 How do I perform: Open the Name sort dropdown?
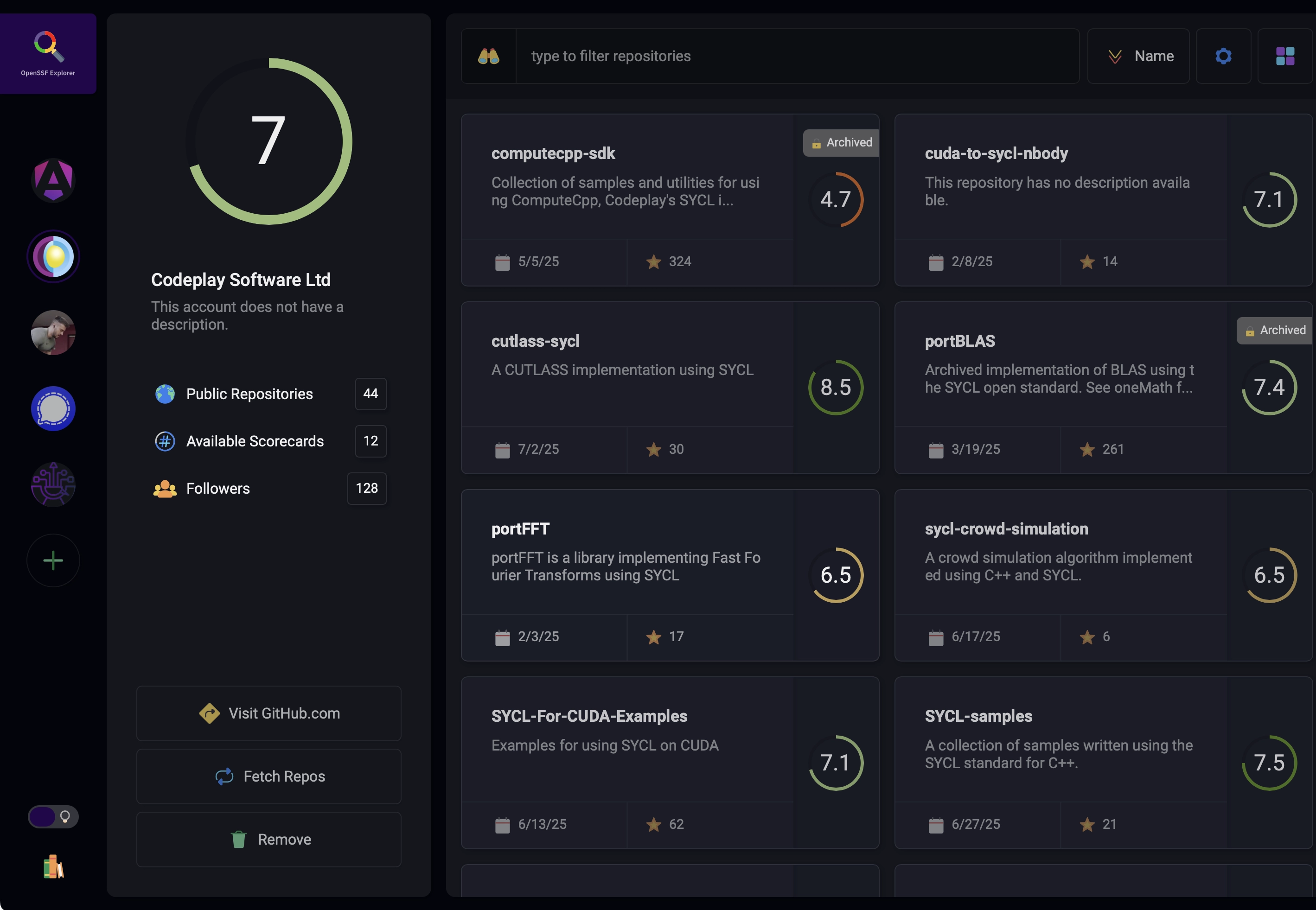coord(1138,56)
